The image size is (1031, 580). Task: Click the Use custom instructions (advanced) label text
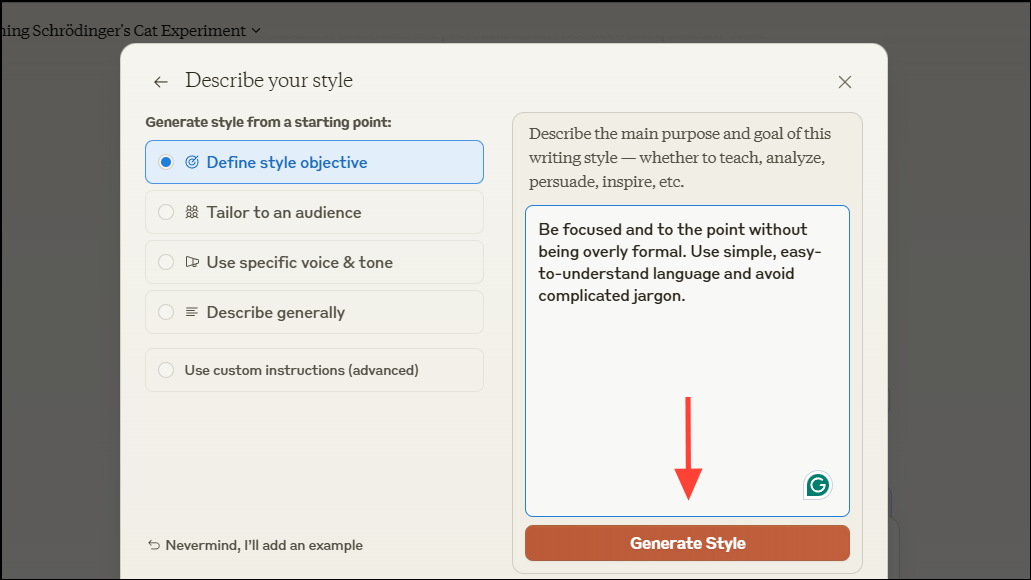click(x=301, y=370)
